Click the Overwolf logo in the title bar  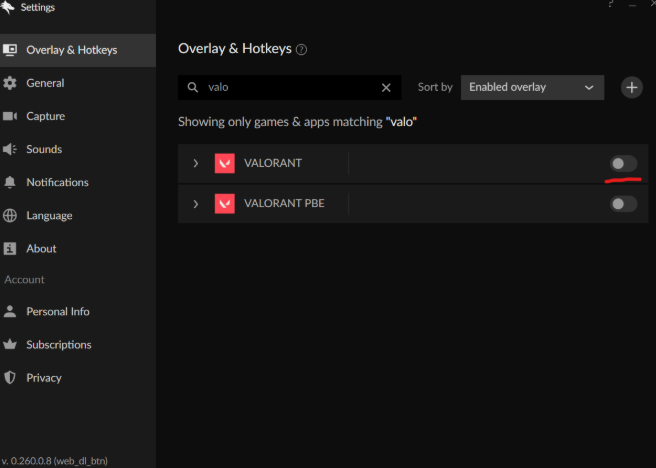click(x=9, y=7)
